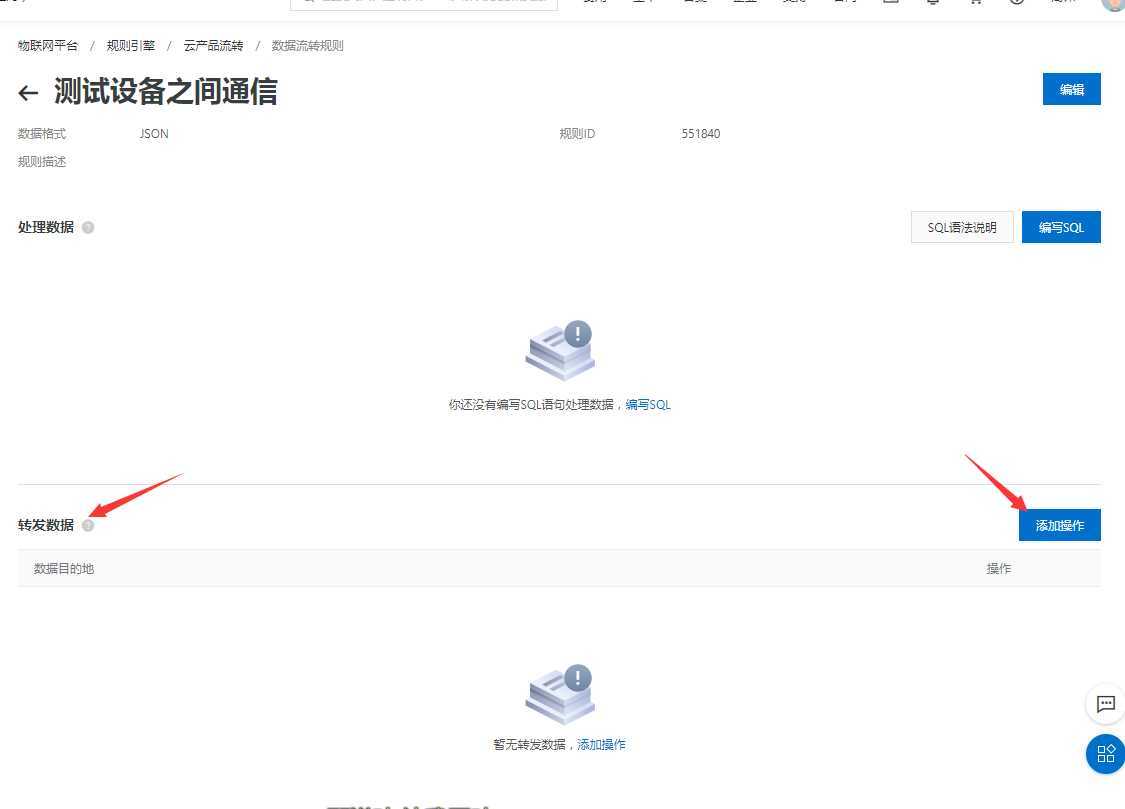Screen dimensions: 1125x809
Task: Open the question mark help icon top right
Action: [1016, 3]
